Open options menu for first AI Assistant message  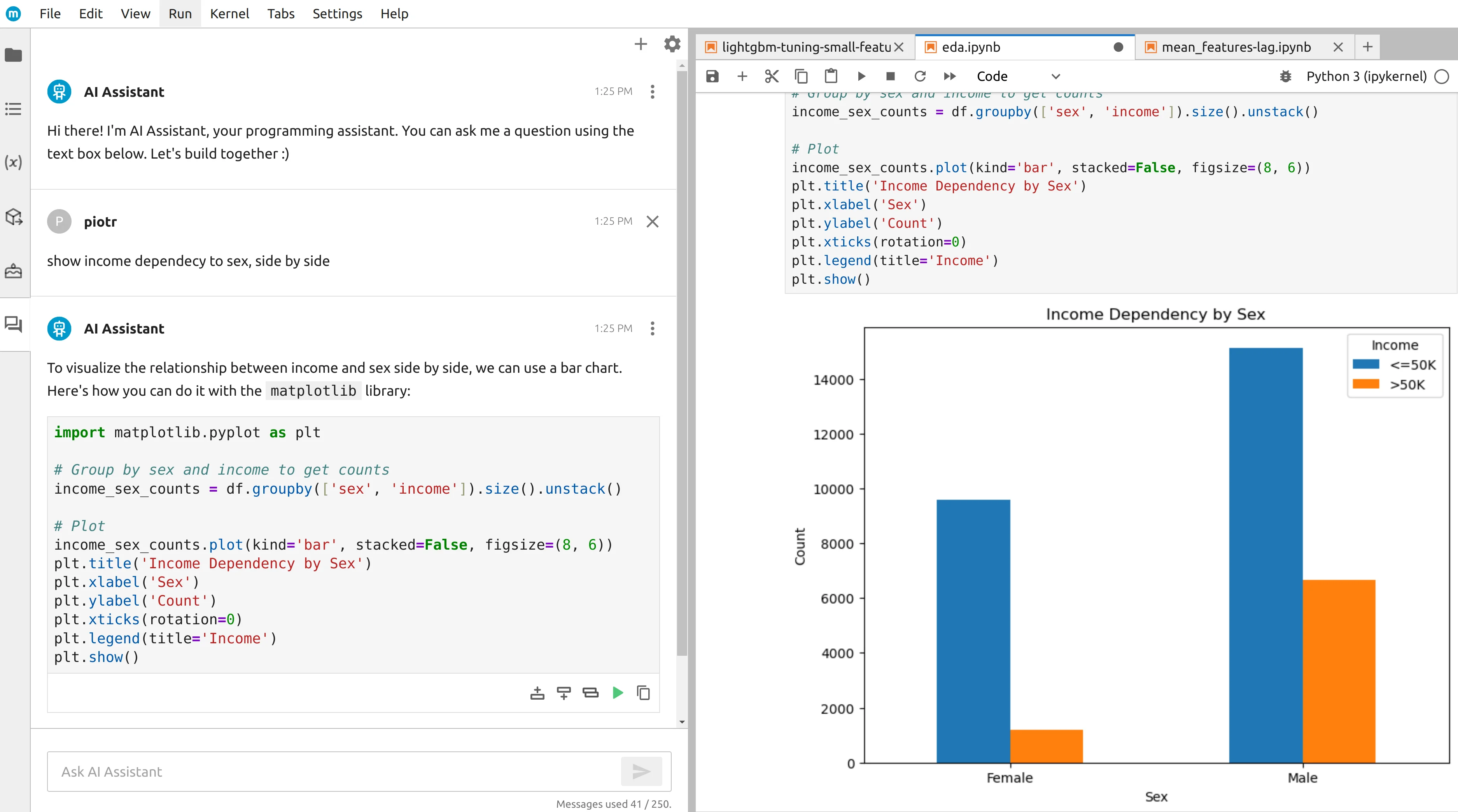[653, 92]
